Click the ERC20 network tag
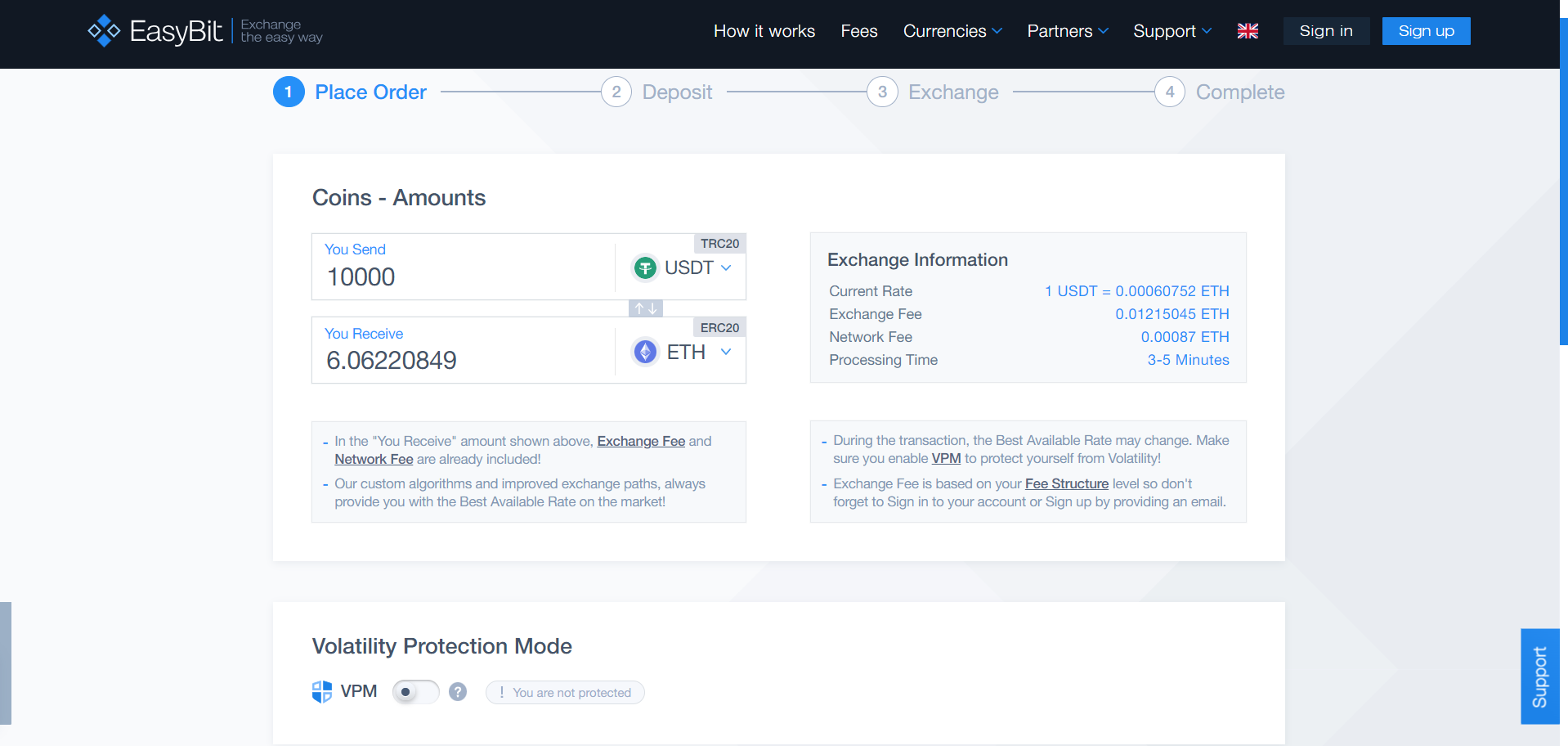This screenshot has width=1568, height=746. pyautogui.click(x=719, y=328)
